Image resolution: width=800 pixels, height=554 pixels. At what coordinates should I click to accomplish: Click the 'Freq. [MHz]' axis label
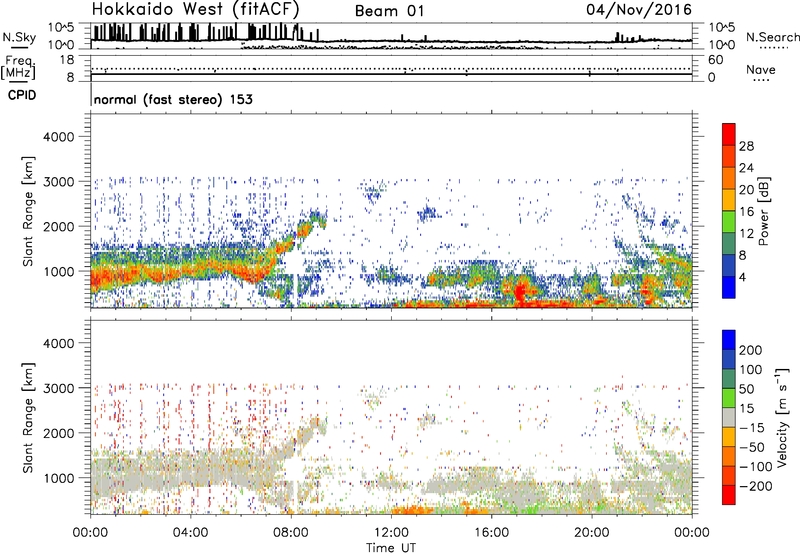[x=18, y=68]
